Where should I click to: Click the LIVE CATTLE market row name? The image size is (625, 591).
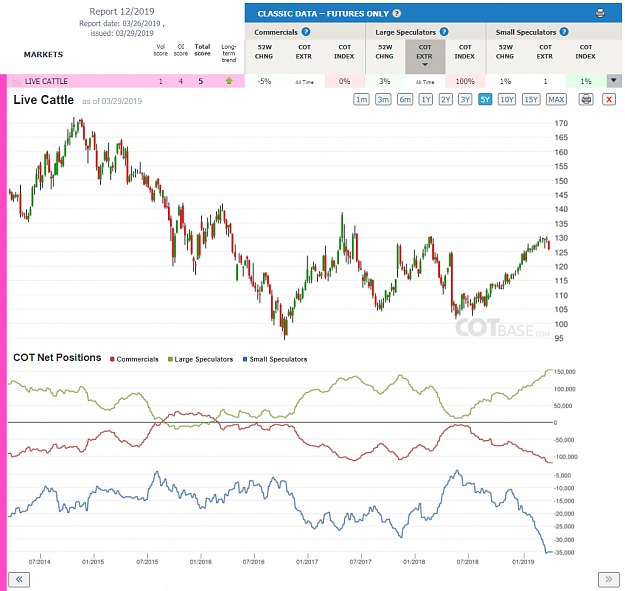click(46, 81)
